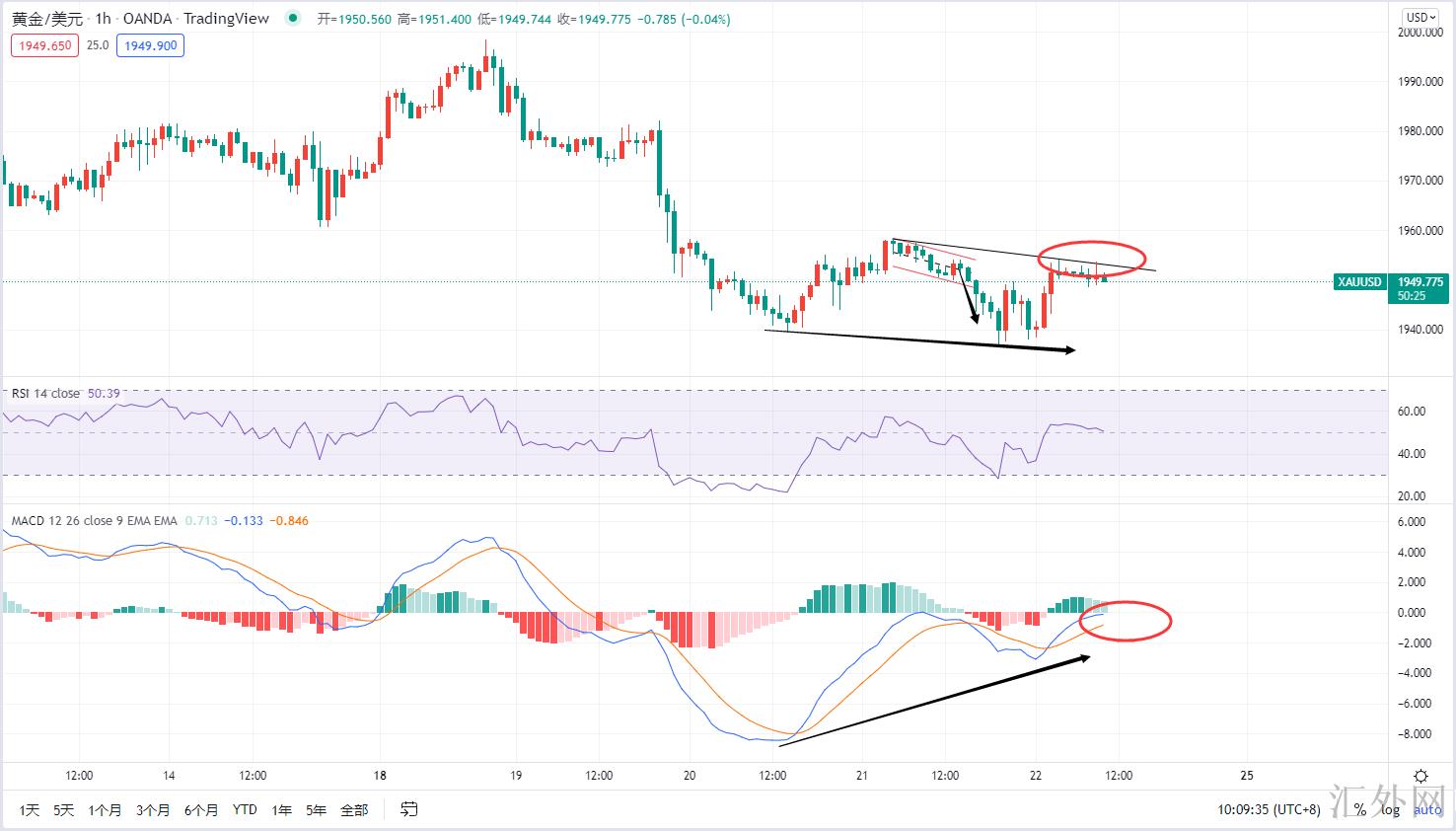This screenshot has width=1456, height=831.
Task: Show the 全部 full history range
Action: [x=354, y=809]
